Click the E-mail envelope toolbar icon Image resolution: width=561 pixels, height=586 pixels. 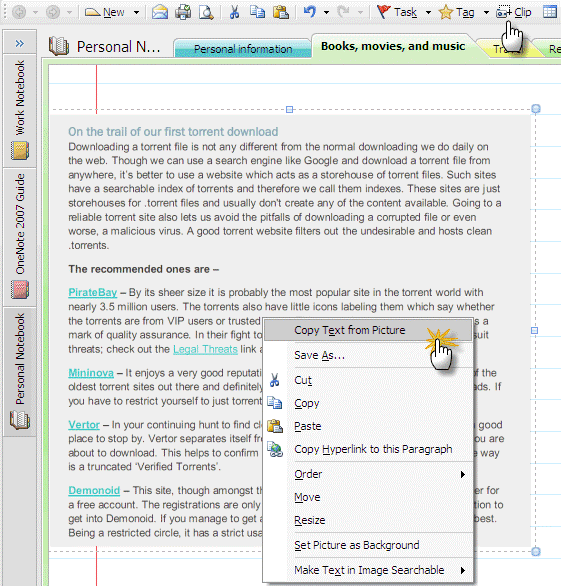160,12
